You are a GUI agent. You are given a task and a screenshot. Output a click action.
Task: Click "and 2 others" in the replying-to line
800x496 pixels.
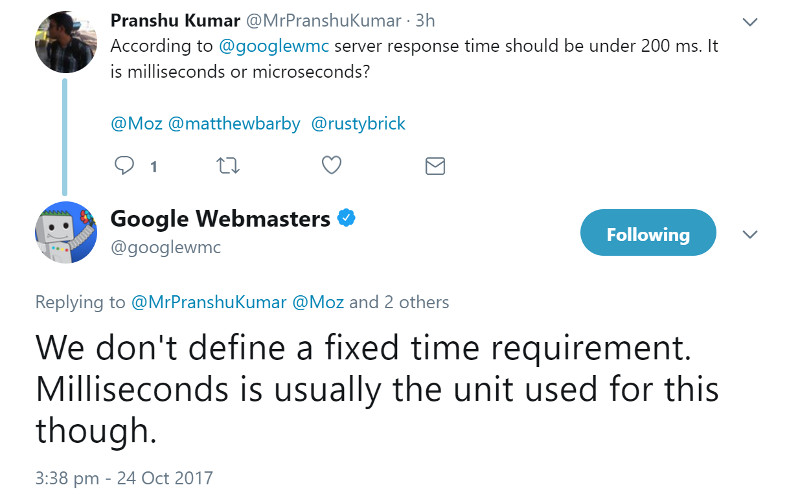pyautogui.click(x=399, y=302)
